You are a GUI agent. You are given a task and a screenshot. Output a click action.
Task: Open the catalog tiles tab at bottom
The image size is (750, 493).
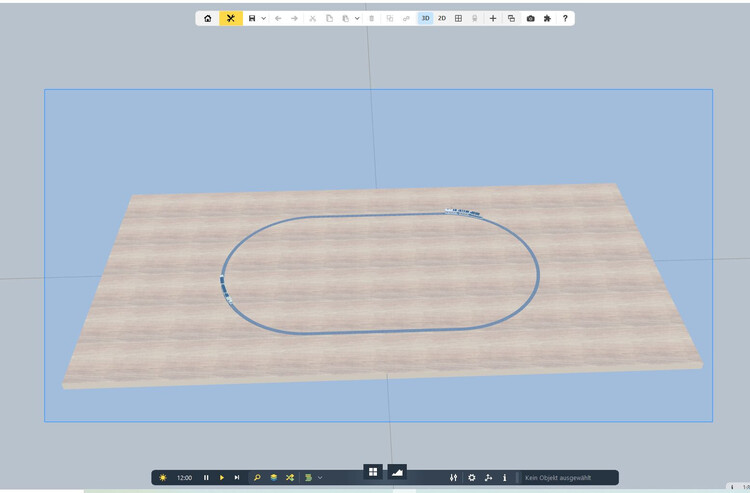pos(373,471)
